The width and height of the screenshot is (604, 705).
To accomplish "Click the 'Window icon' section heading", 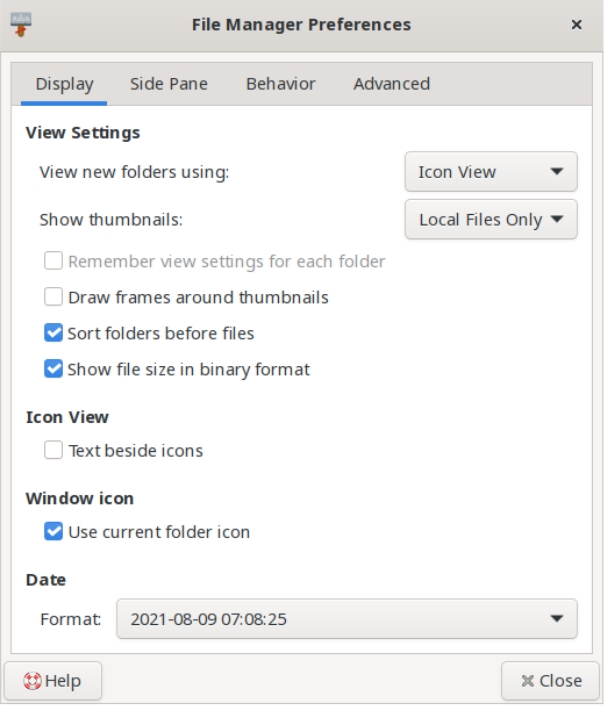I will point(80,499).
